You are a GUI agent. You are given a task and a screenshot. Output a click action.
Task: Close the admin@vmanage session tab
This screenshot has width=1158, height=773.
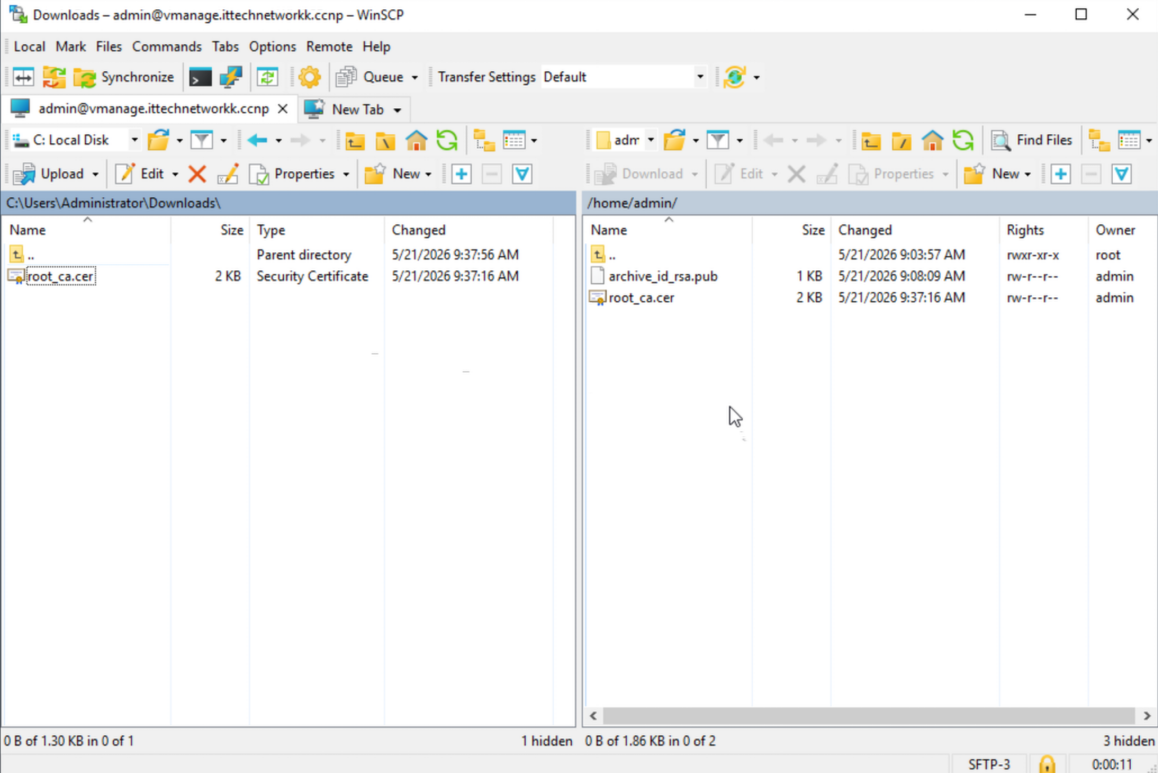pos(282,109)
